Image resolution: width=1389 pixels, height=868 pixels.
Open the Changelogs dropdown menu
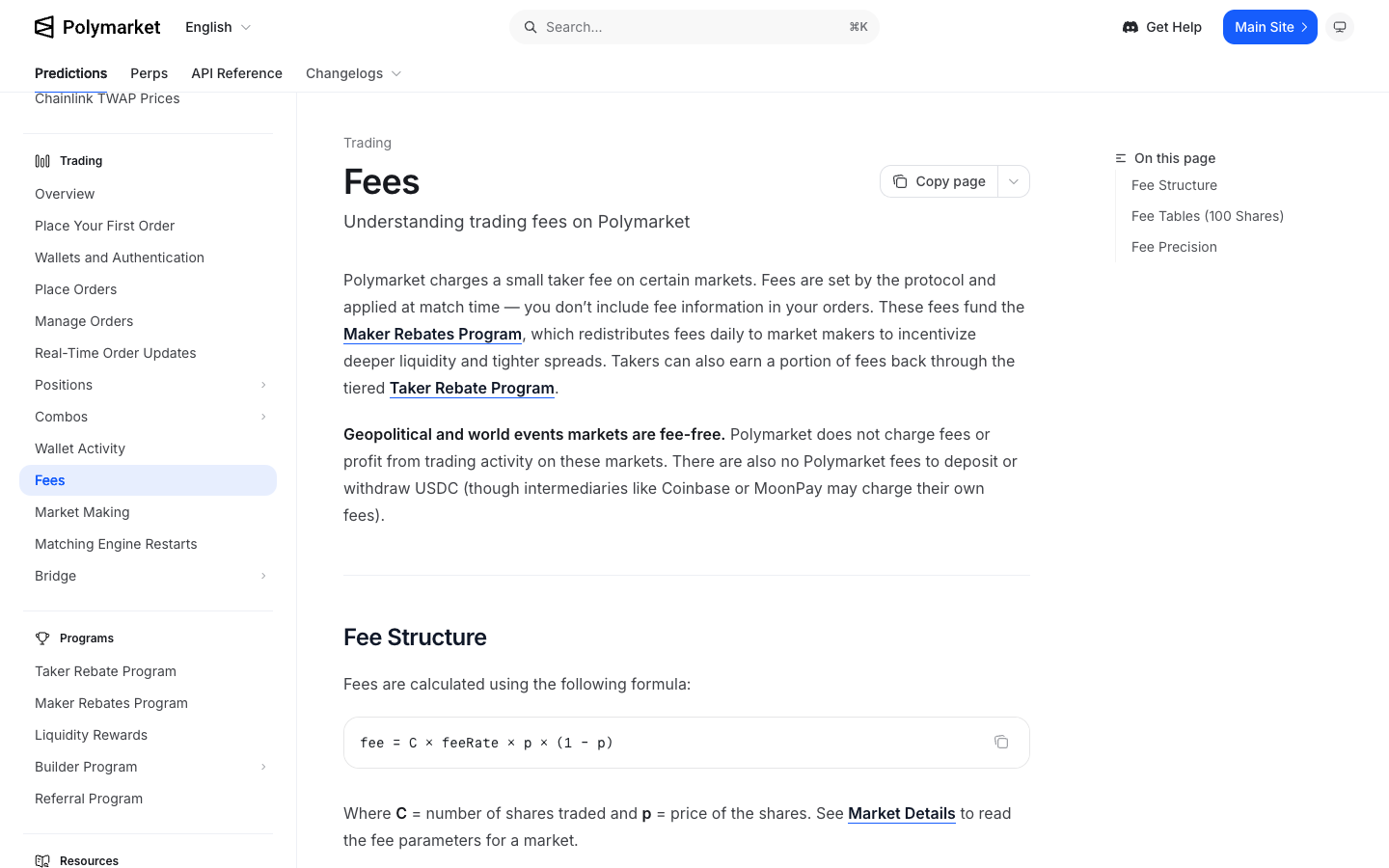pyautogui.click(x=353, y=73)
